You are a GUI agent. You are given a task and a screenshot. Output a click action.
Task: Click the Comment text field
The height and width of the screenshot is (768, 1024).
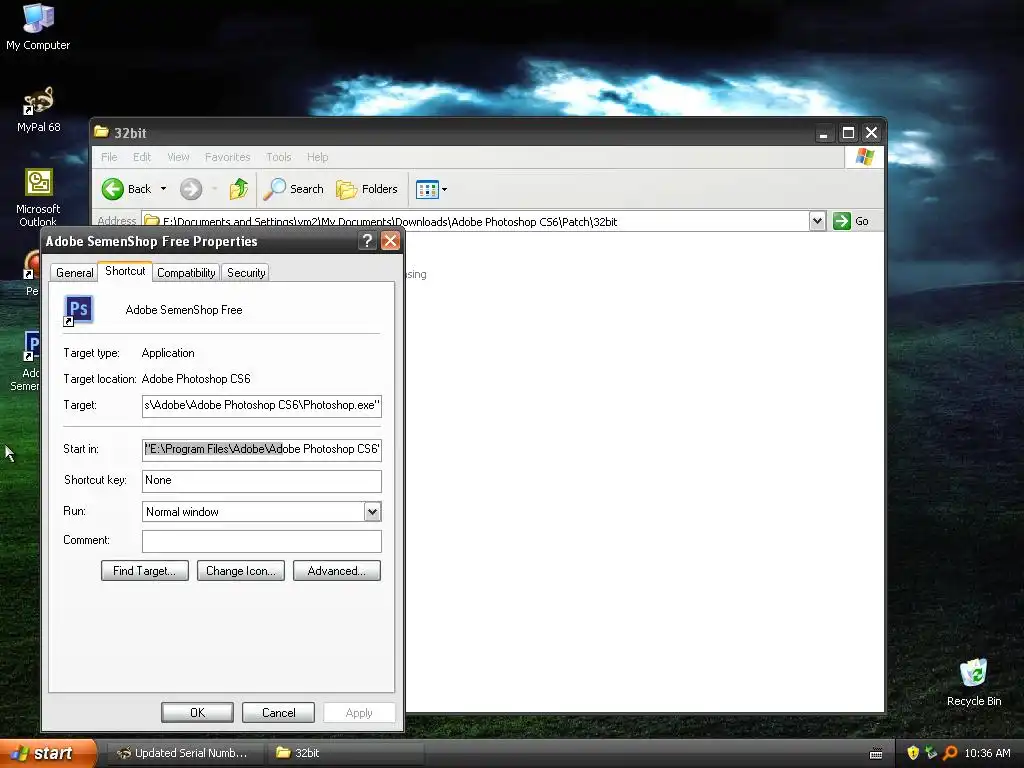point(262,541)
